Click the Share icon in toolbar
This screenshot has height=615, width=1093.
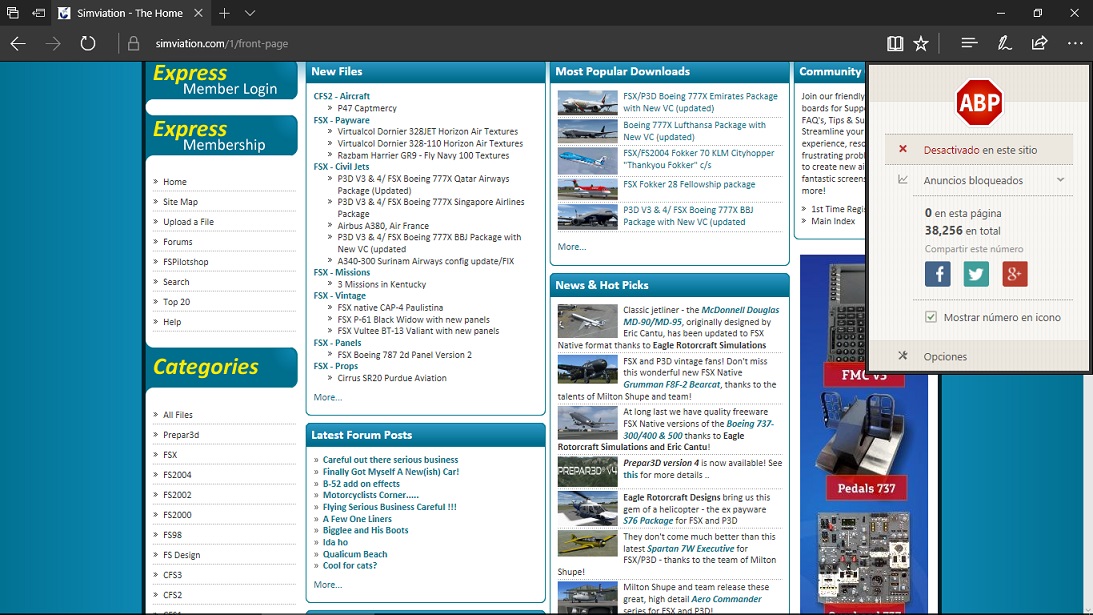1039,43
